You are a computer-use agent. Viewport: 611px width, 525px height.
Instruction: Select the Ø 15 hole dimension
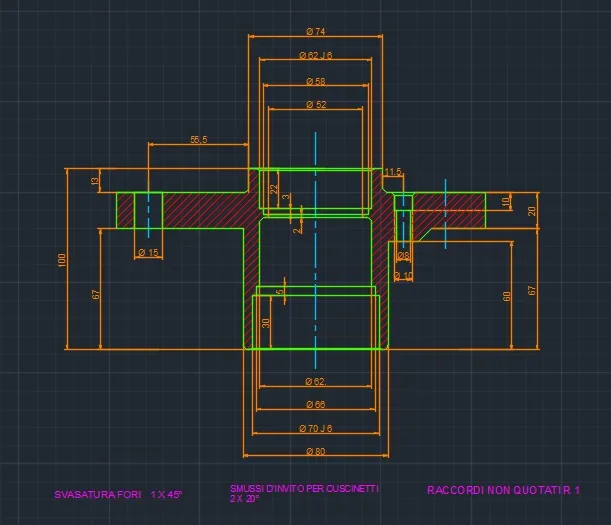point(148,253)
